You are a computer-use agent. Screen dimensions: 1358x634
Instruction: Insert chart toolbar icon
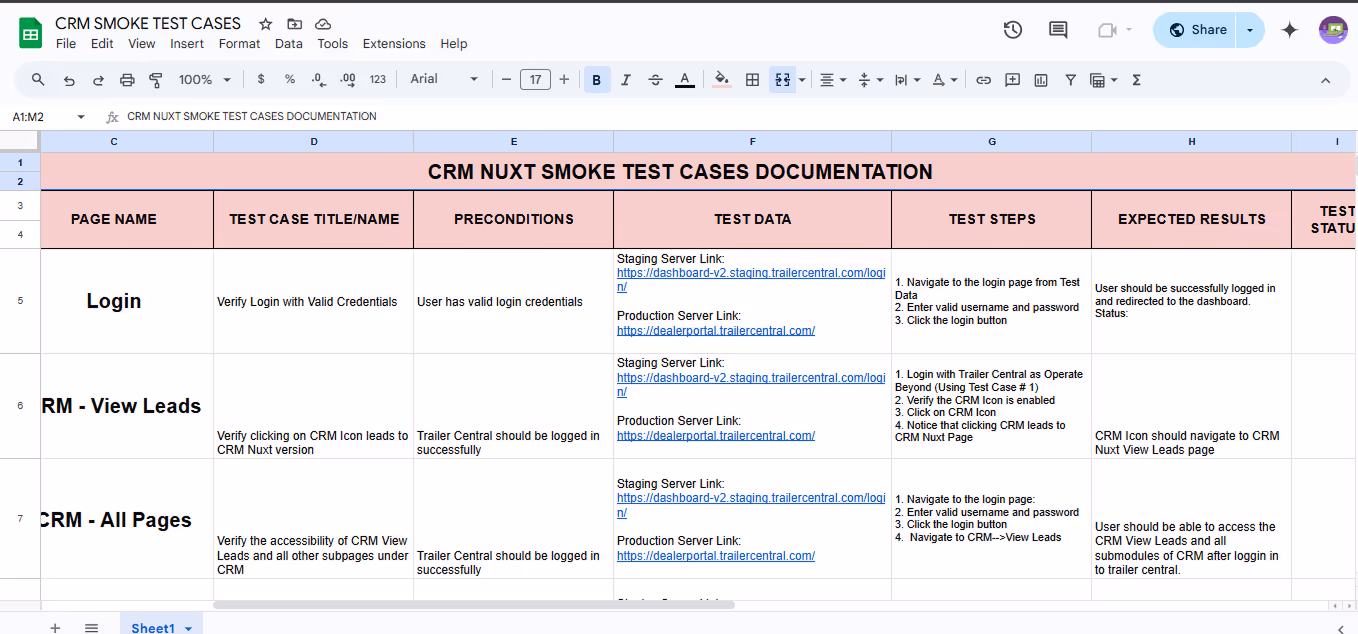coord(1041,80)
